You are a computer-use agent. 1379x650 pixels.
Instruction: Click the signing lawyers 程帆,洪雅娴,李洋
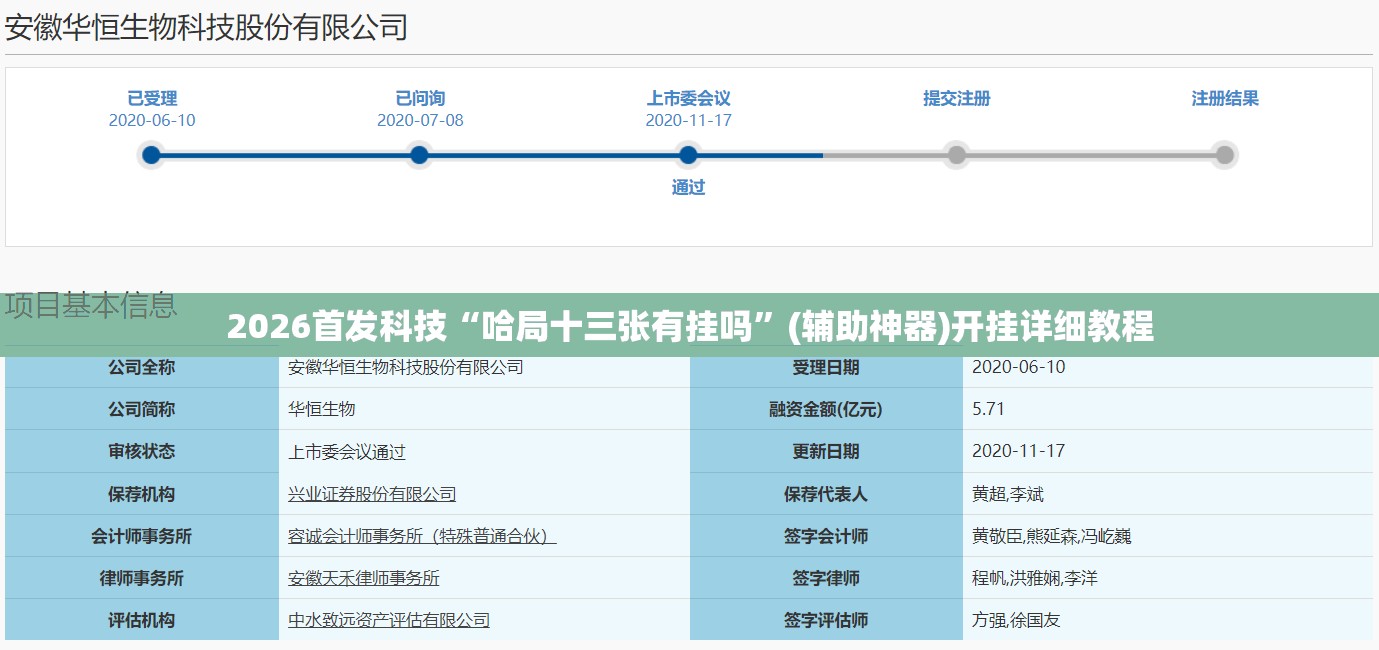(1035, 578)
